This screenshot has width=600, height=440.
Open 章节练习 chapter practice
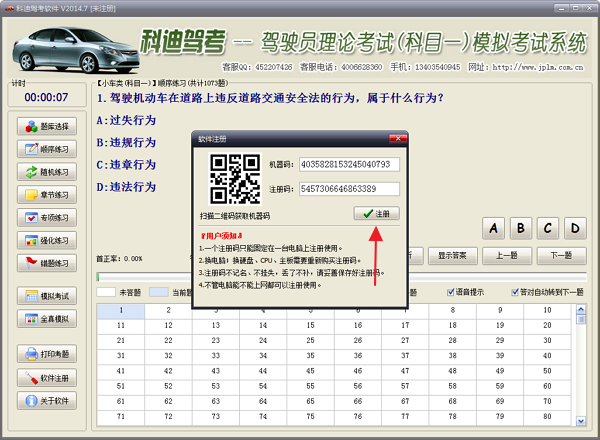click(x=47, y=195)
